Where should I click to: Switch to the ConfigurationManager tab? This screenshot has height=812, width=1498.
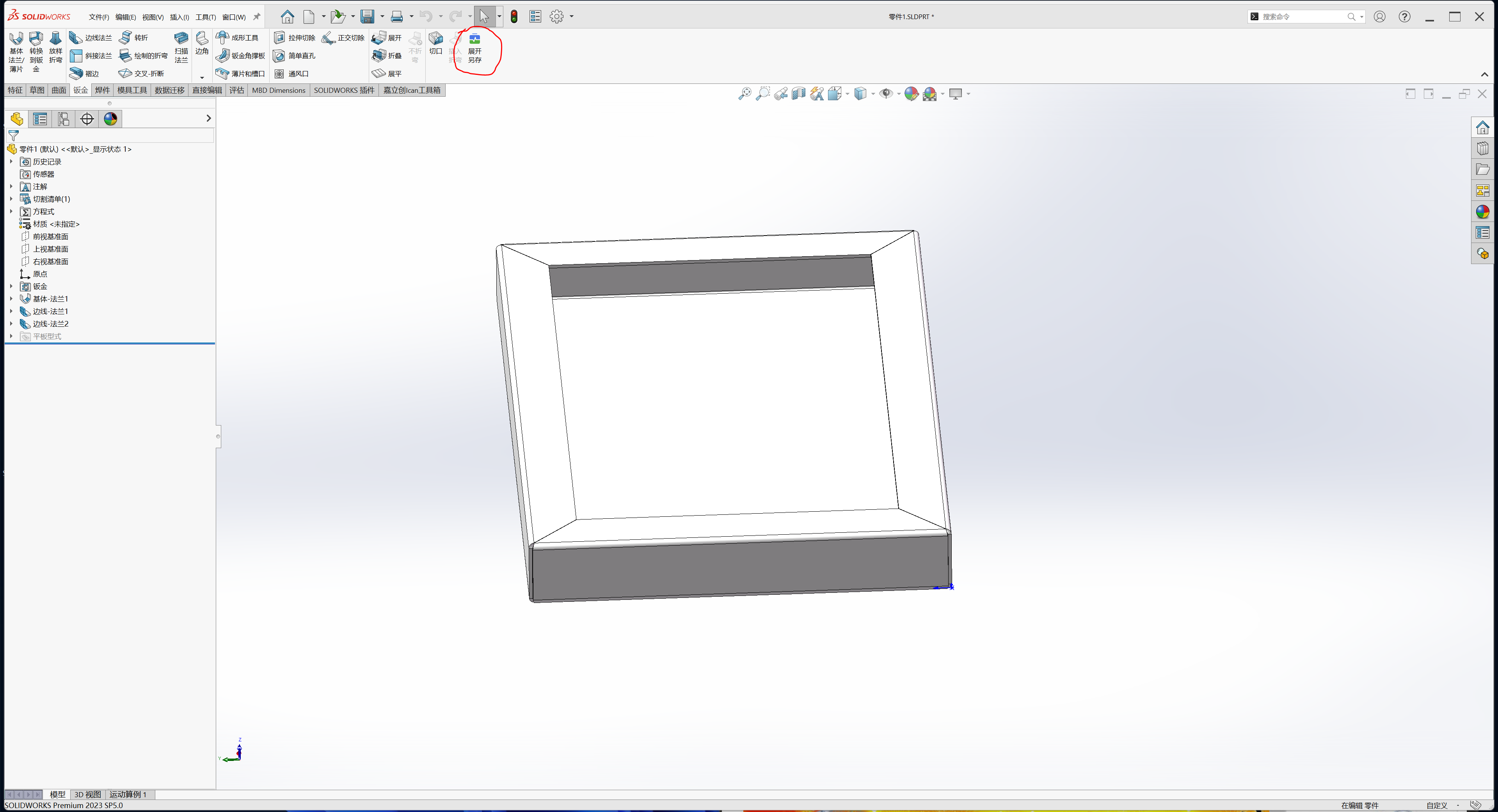click(63, 119)
